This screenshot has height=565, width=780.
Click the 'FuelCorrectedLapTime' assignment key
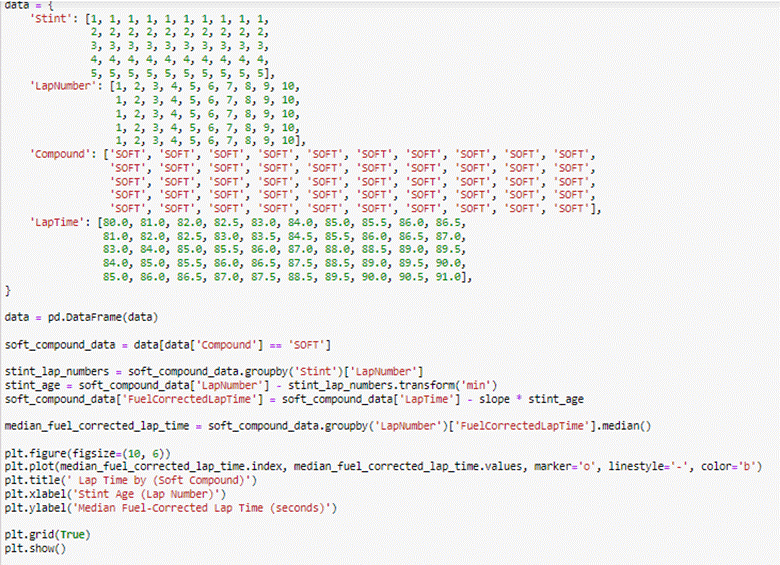click(x=189, y=399)
